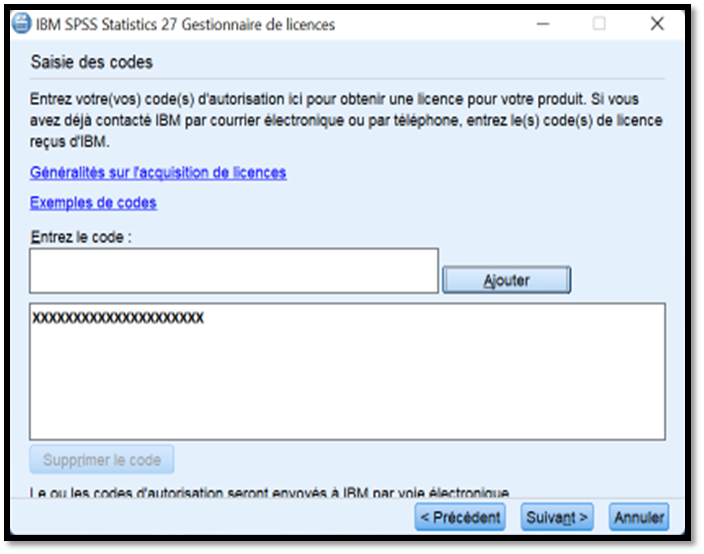Minimize the Gestionnaire de licences window
This screenshot has height=554, width=704.
pyautogui.click(x=541, y=24)
